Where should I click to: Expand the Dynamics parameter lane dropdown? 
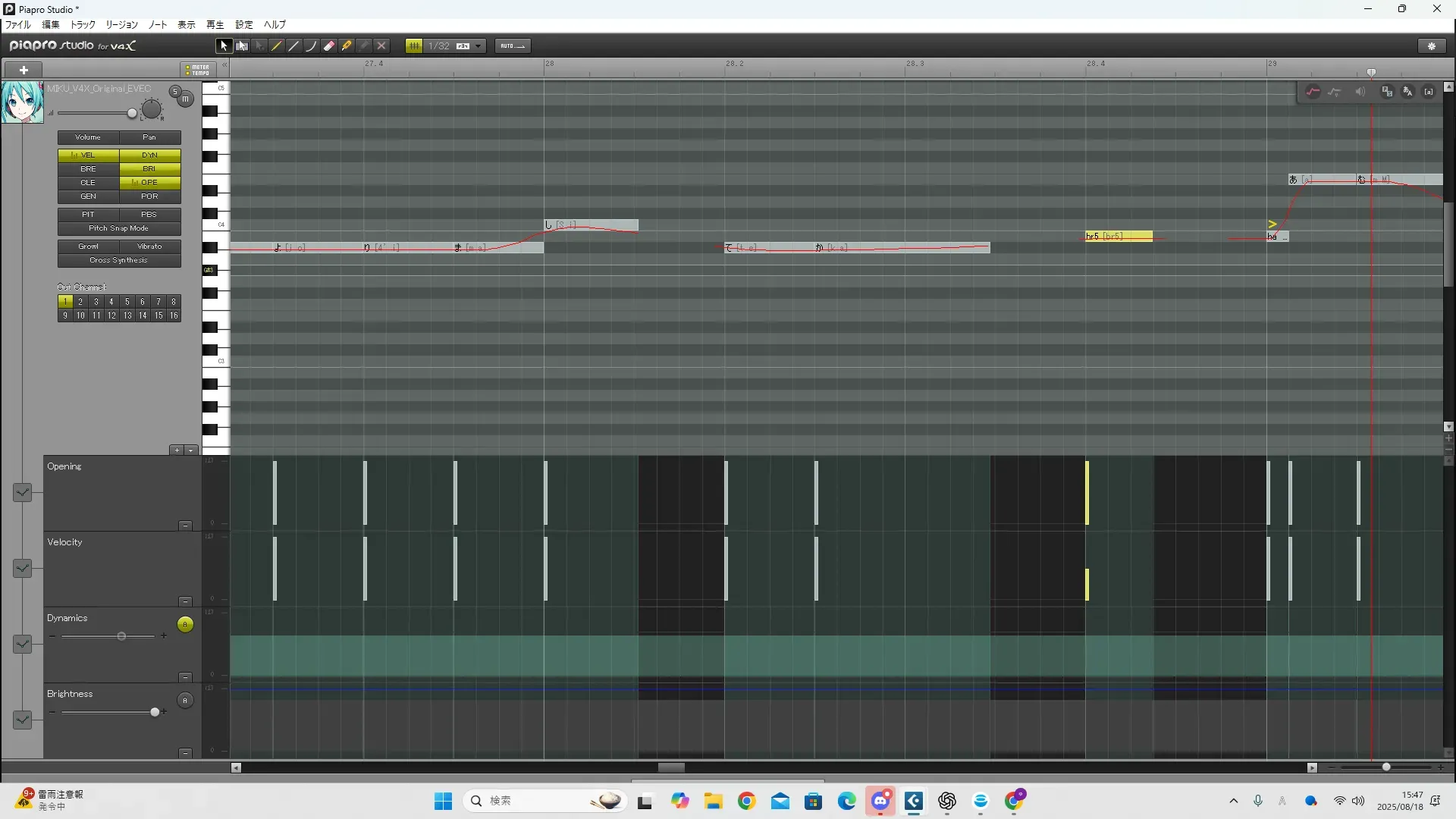22,645
